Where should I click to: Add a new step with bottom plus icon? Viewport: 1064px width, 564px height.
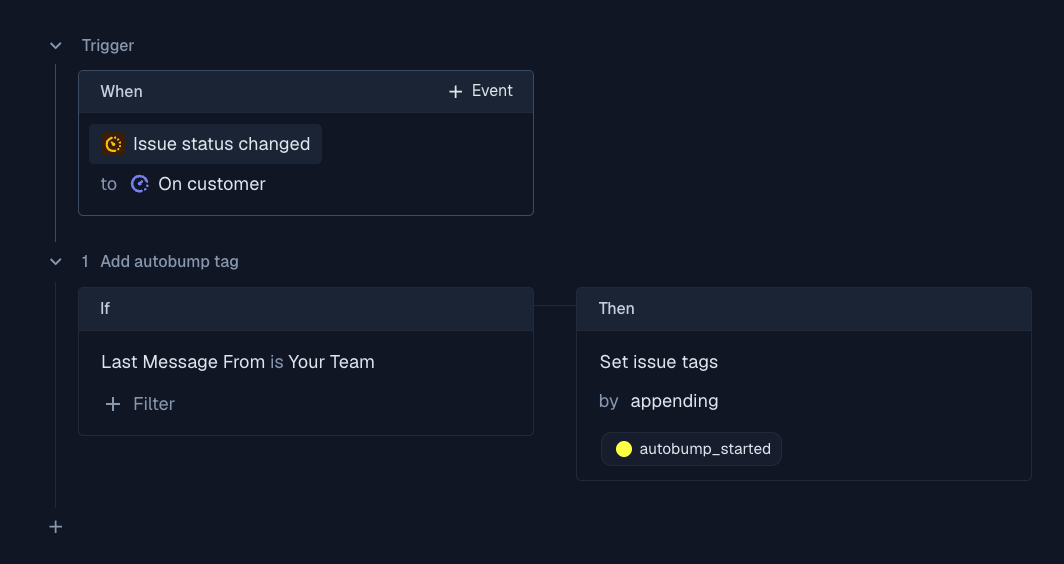56,527
